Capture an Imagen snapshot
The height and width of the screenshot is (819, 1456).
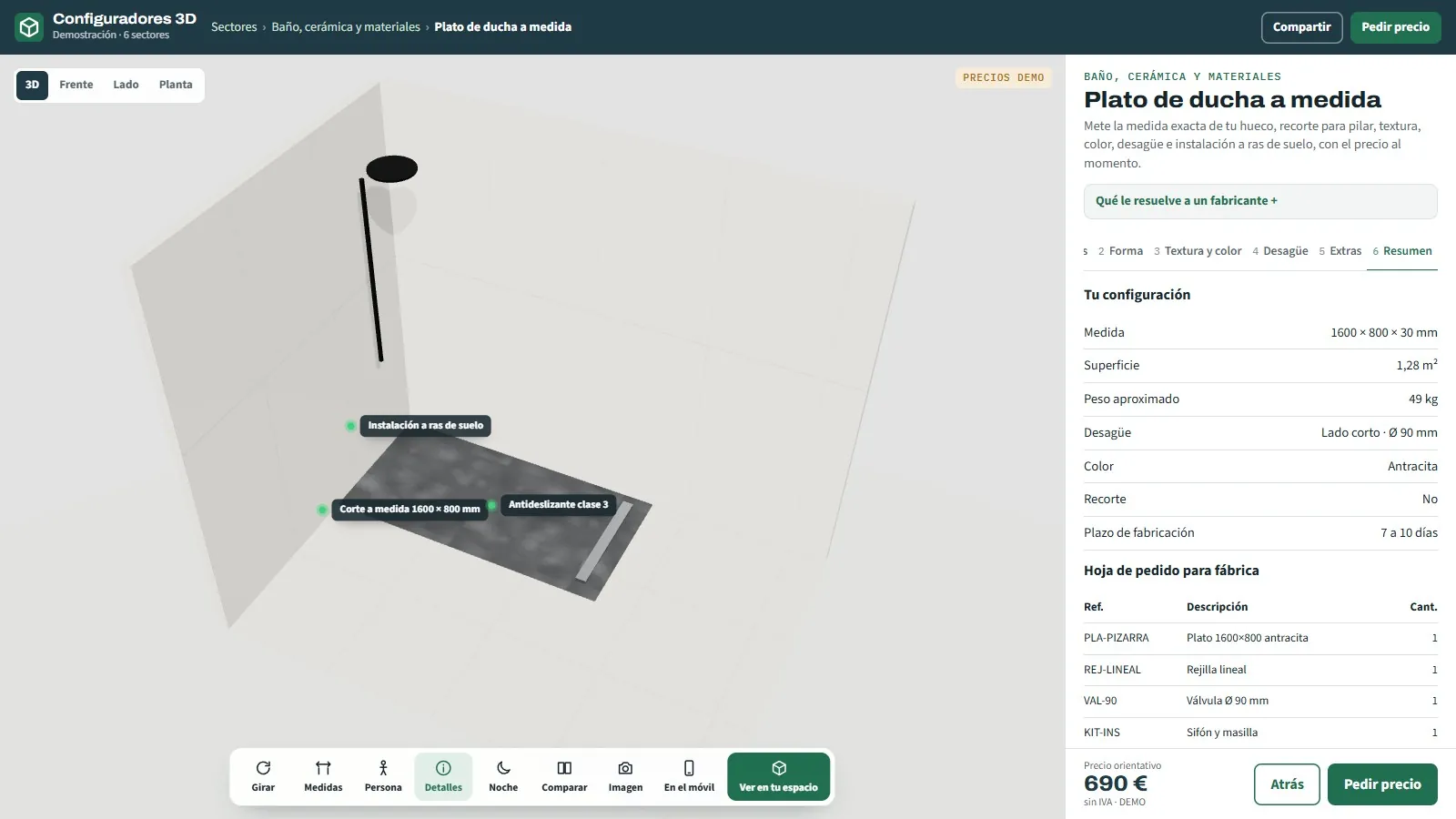point(625,776)
